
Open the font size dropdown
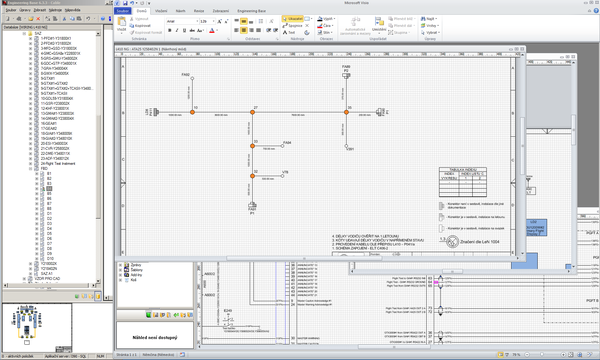214,21
